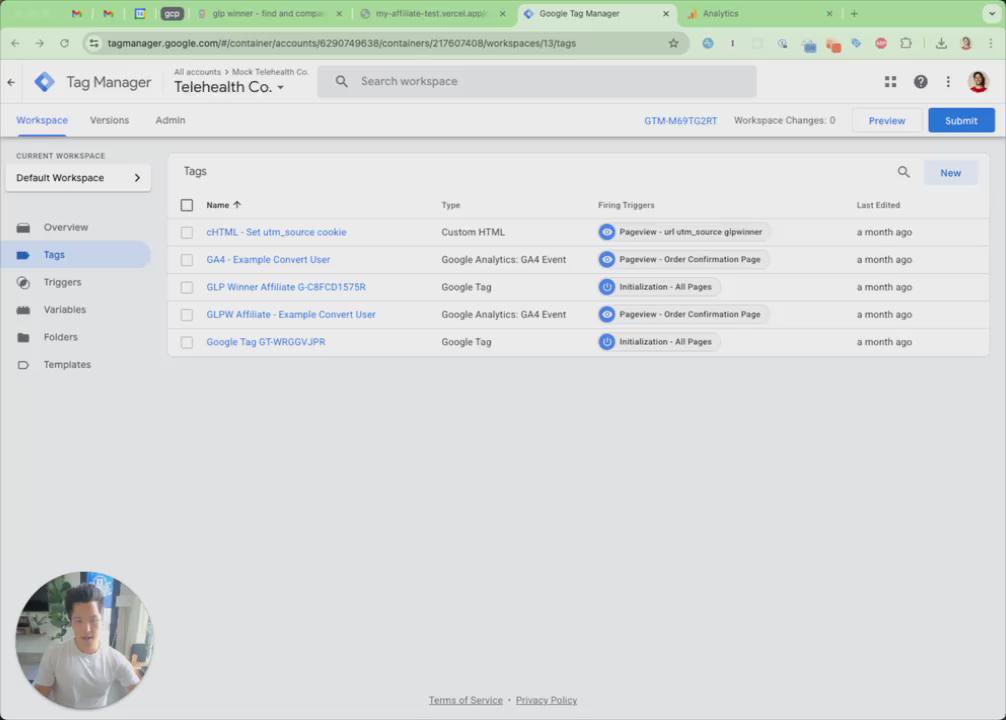Check the GA4 Example Convert User row

click(x=187, y=260)
